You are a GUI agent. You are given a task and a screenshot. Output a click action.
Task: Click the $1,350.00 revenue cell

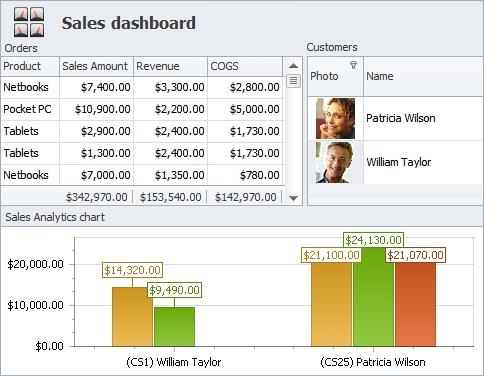[170, 175]
